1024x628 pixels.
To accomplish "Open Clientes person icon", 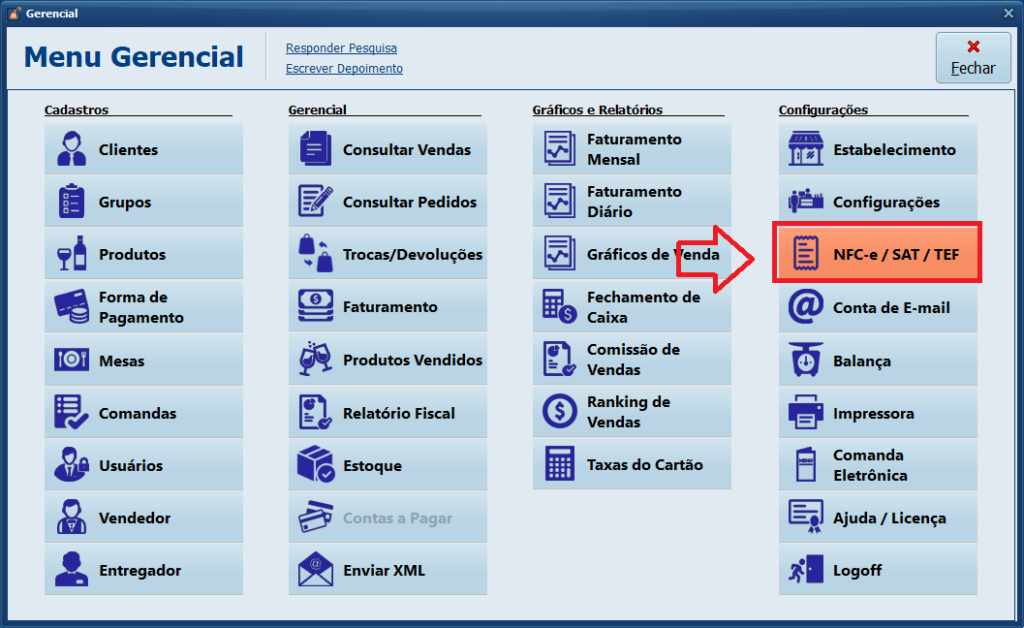I will coord(71,149).
